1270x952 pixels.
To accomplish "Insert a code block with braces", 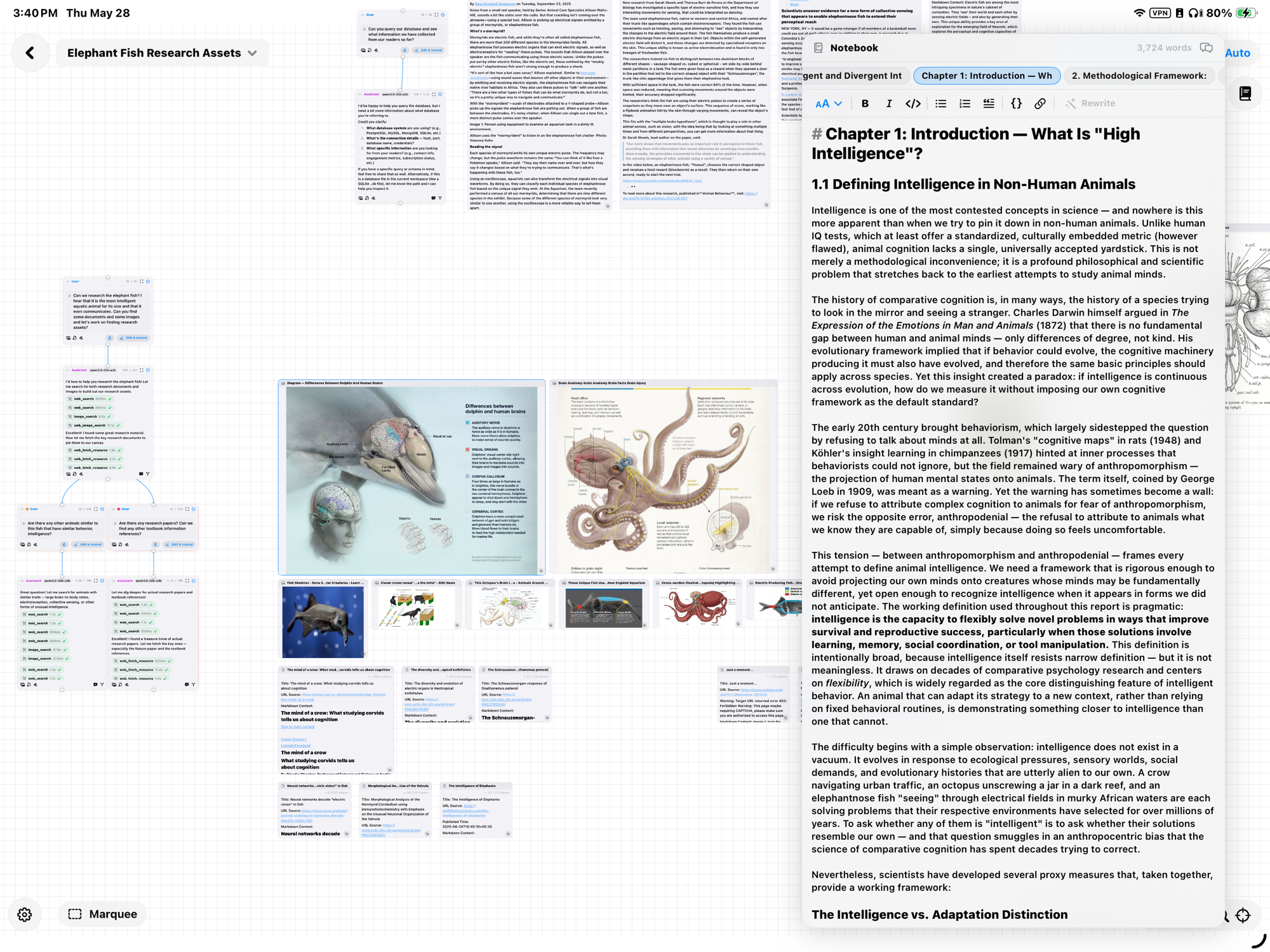I will (x=1016, y=104).
